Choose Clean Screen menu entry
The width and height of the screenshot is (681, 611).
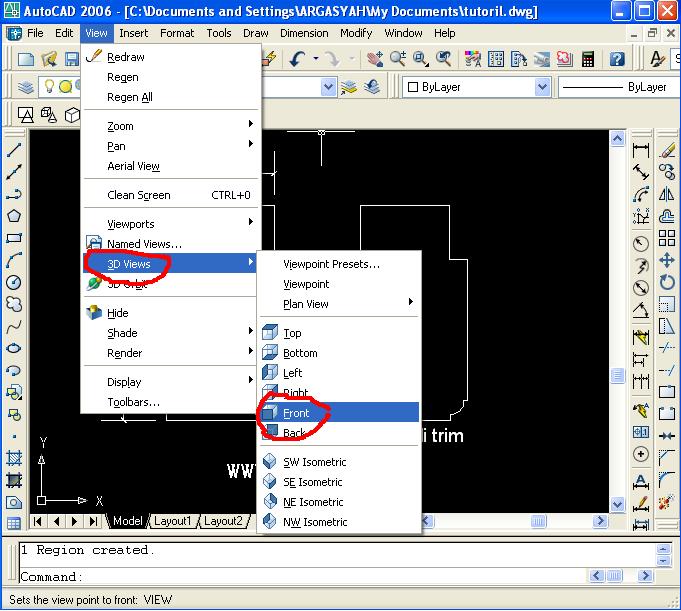tap(170, 195)
